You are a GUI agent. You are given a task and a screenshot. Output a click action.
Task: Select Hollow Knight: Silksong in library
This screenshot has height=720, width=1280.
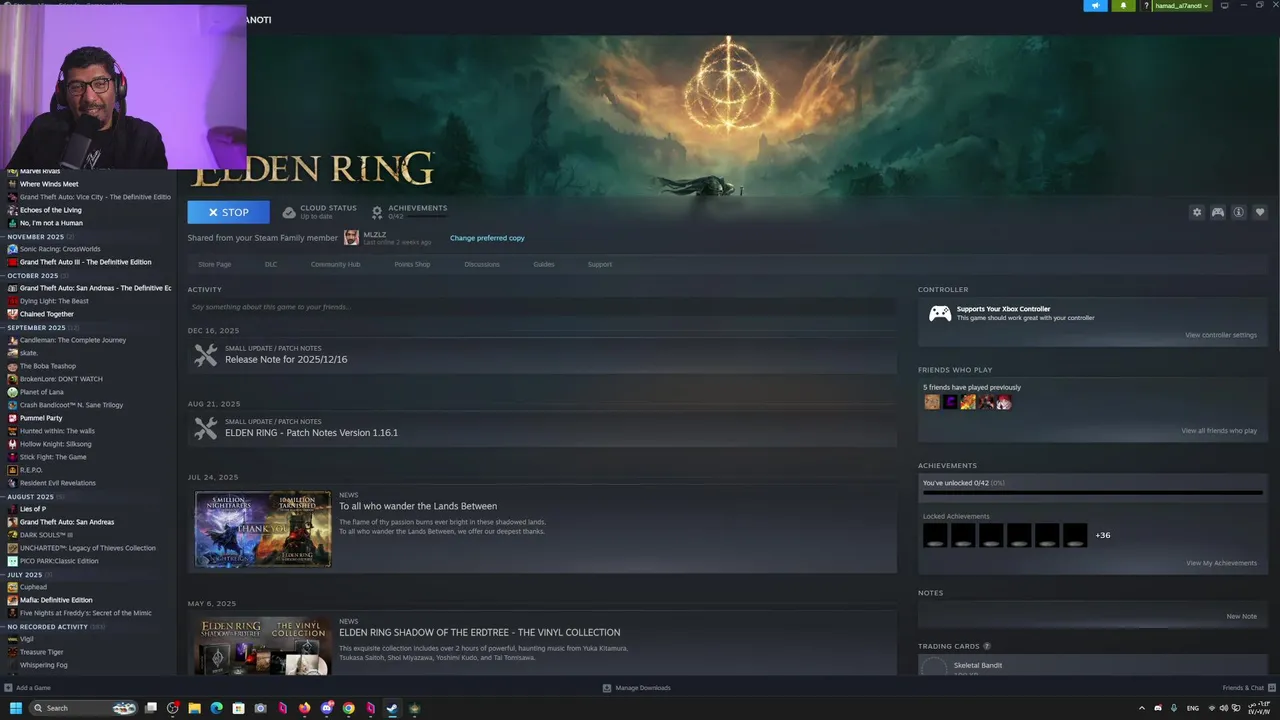tap(55, 444)
